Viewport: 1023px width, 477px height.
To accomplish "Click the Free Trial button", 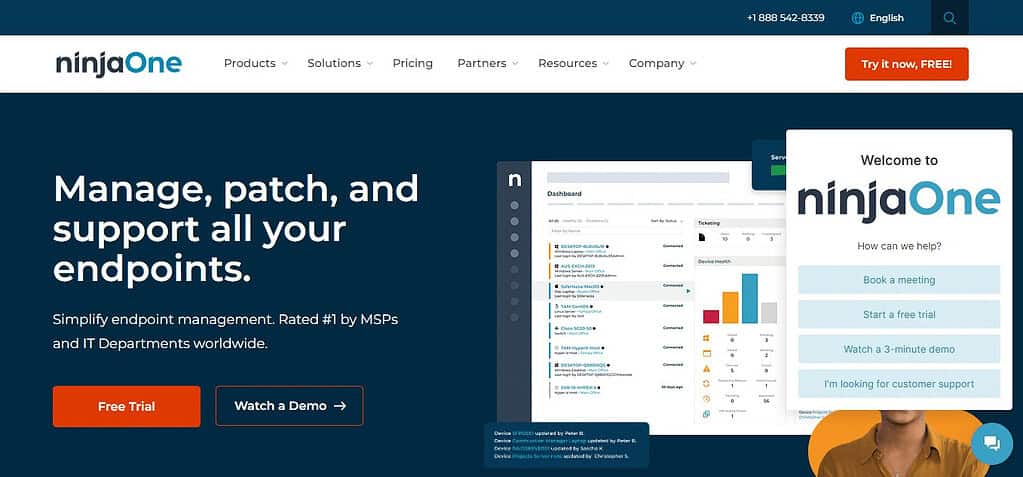I will (x=127, y=407).
